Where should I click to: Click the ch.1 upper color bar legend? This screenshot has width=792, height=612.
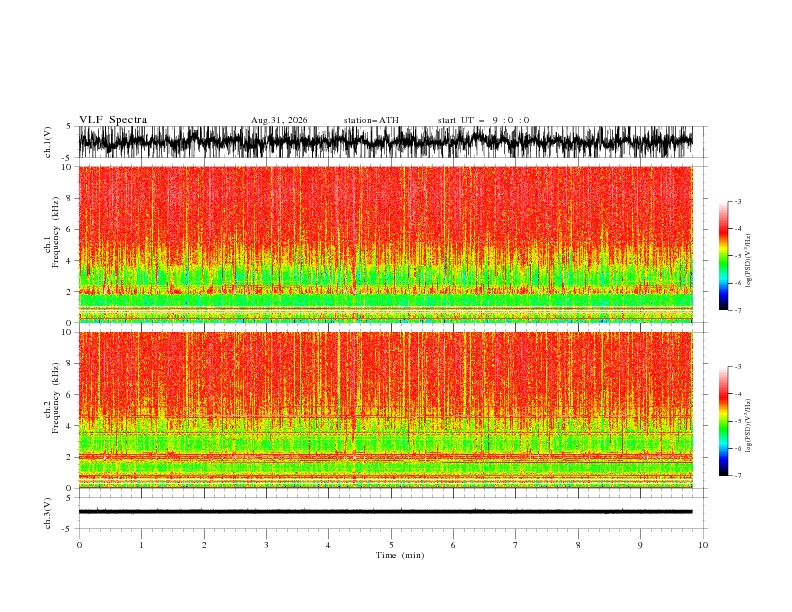723,256
